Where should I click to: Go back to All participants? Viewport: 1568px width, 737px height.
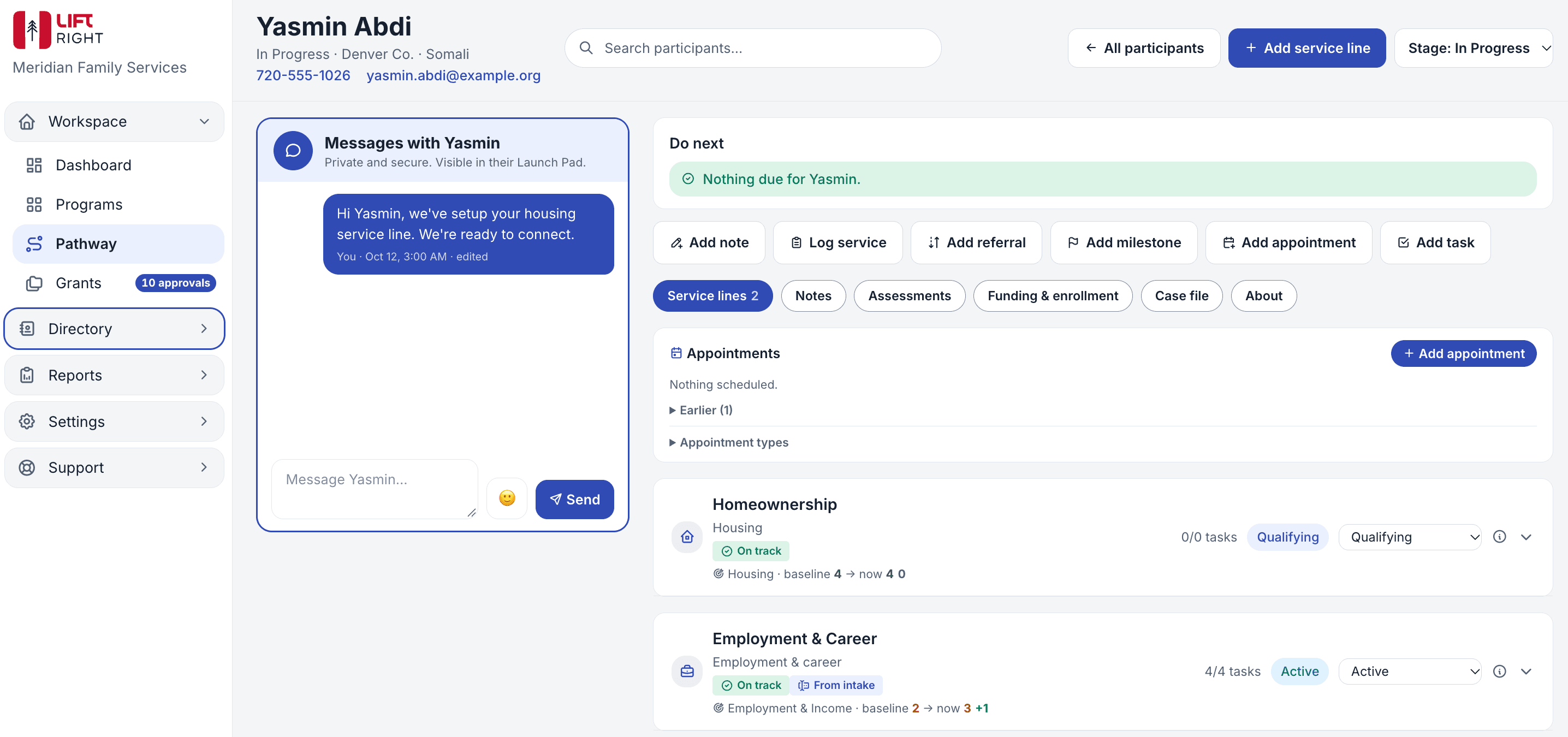pyautogui.click(x=1143, y=48)
